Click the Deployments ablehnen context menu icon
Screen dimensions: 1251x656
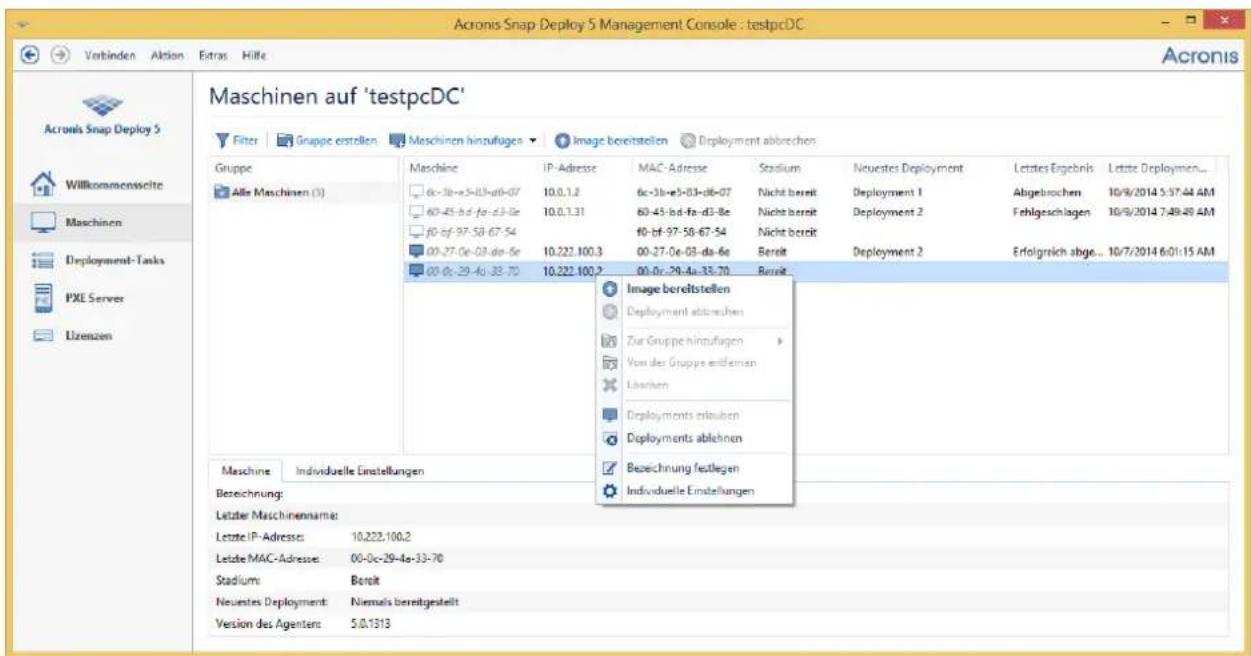point(609,438)
